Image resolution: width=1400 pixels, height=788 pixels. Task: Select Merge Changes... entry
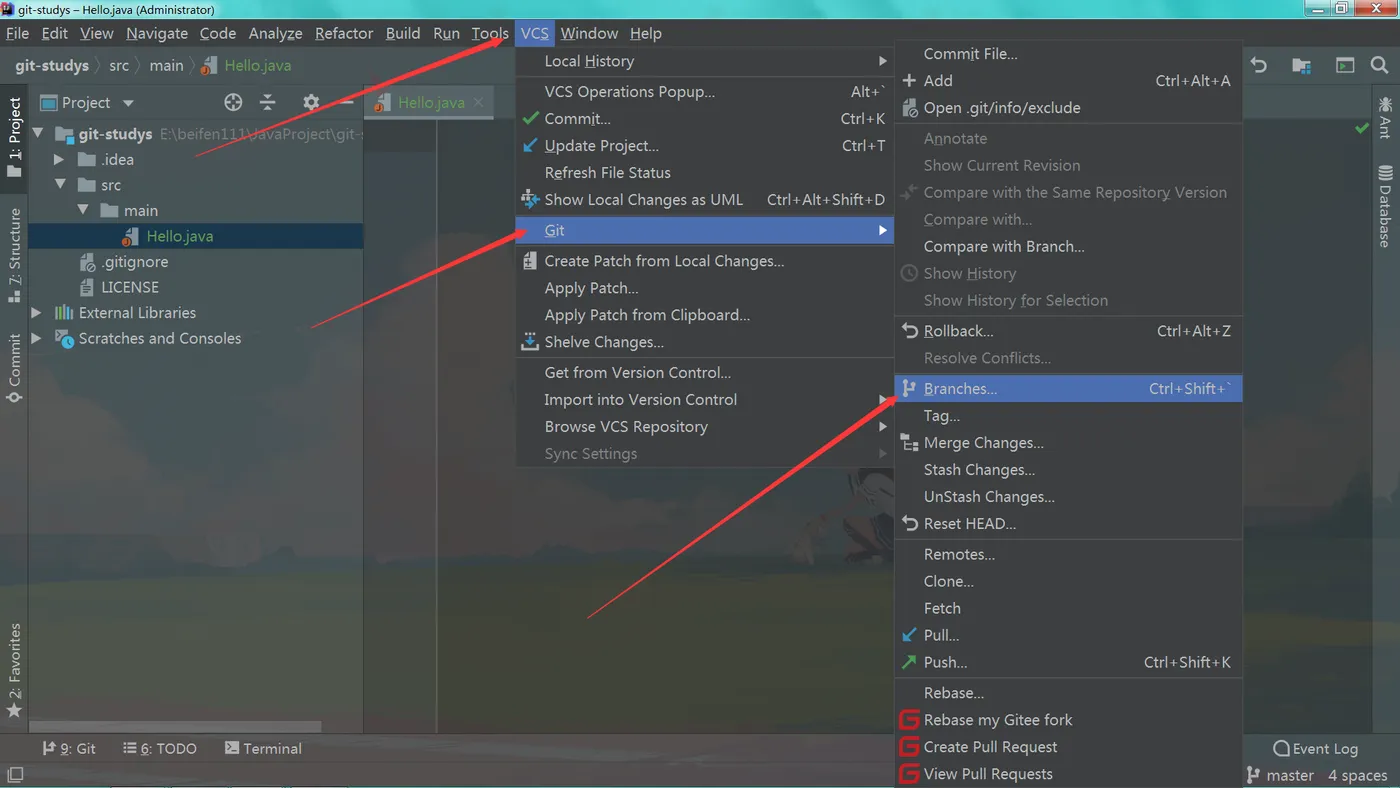1068,442
